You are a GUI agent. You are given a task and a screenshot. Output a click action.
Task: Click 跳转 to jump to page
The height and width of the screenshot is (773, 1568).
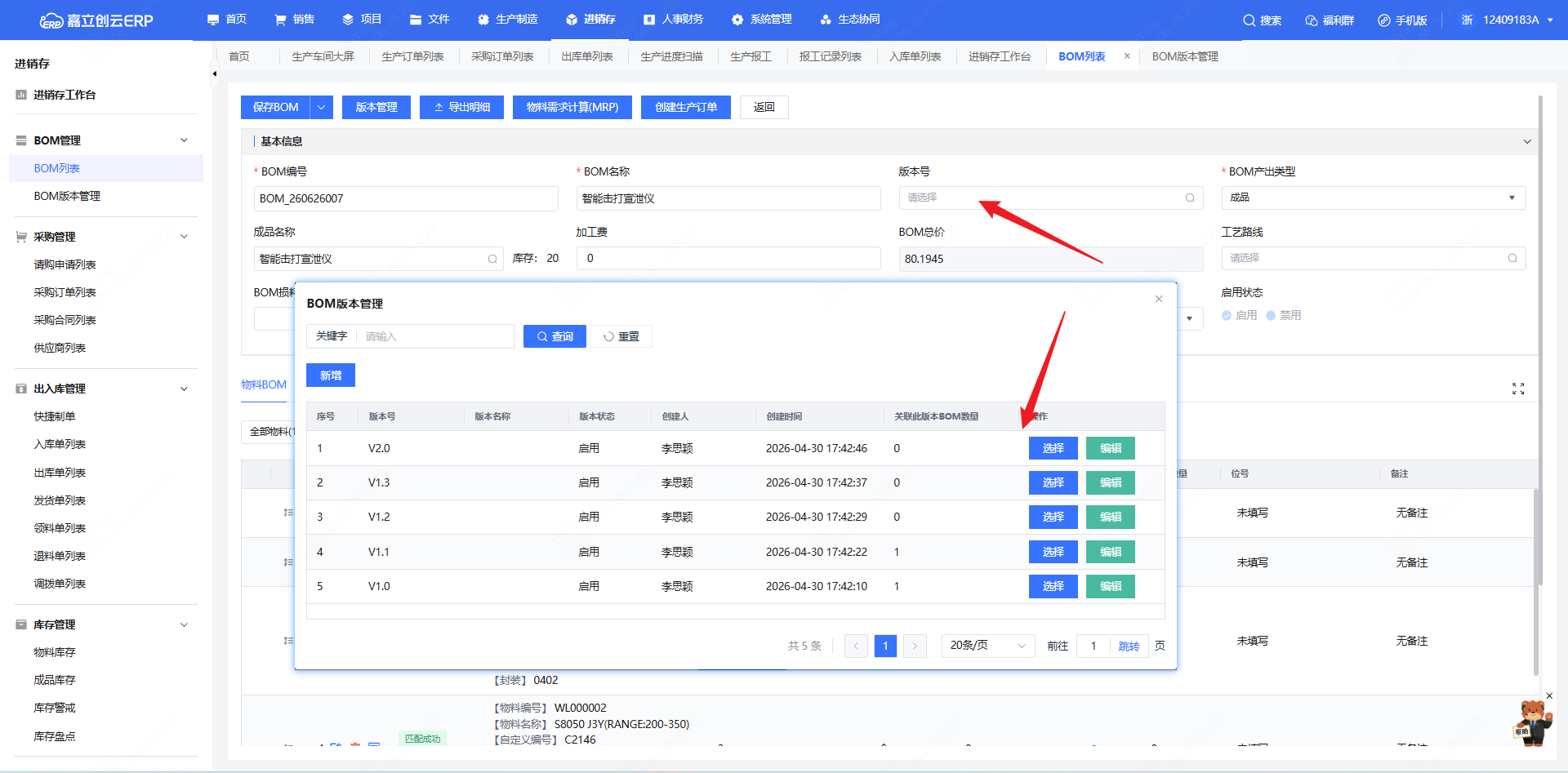click(x=1129, y=646)
